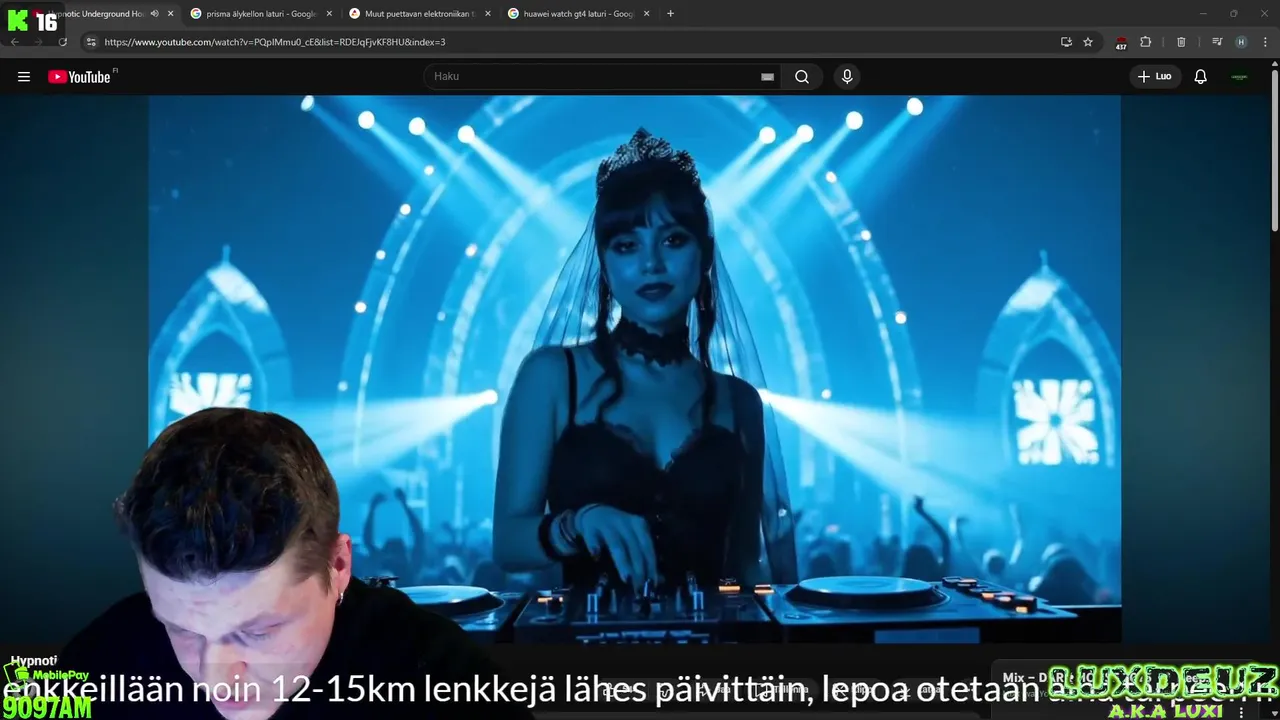Close the Muut puettavan elektroniikan tab

pyautogui.click(x=488, y=14)
